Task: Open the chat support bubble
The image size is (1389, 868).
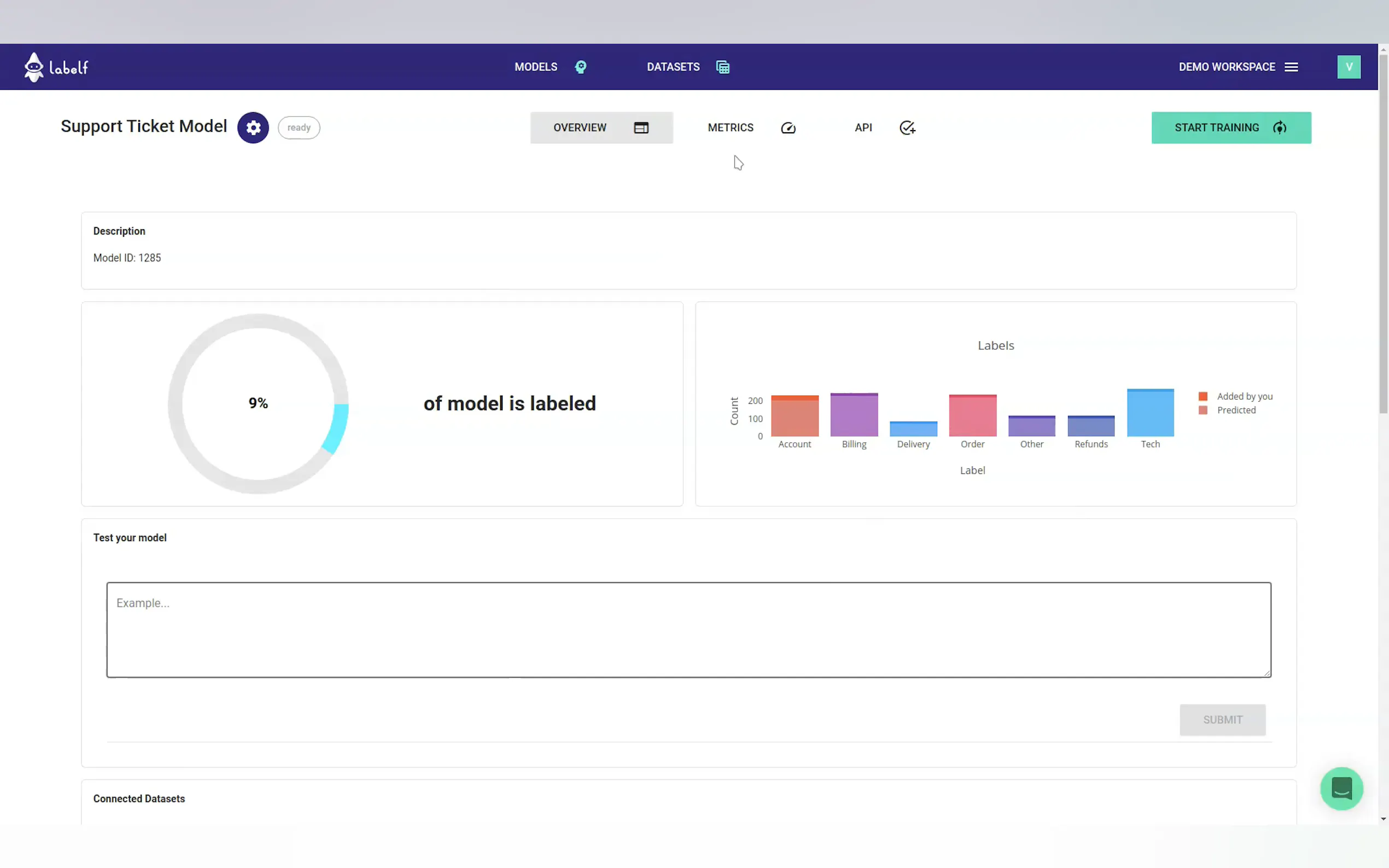Action: point(1341,788)
